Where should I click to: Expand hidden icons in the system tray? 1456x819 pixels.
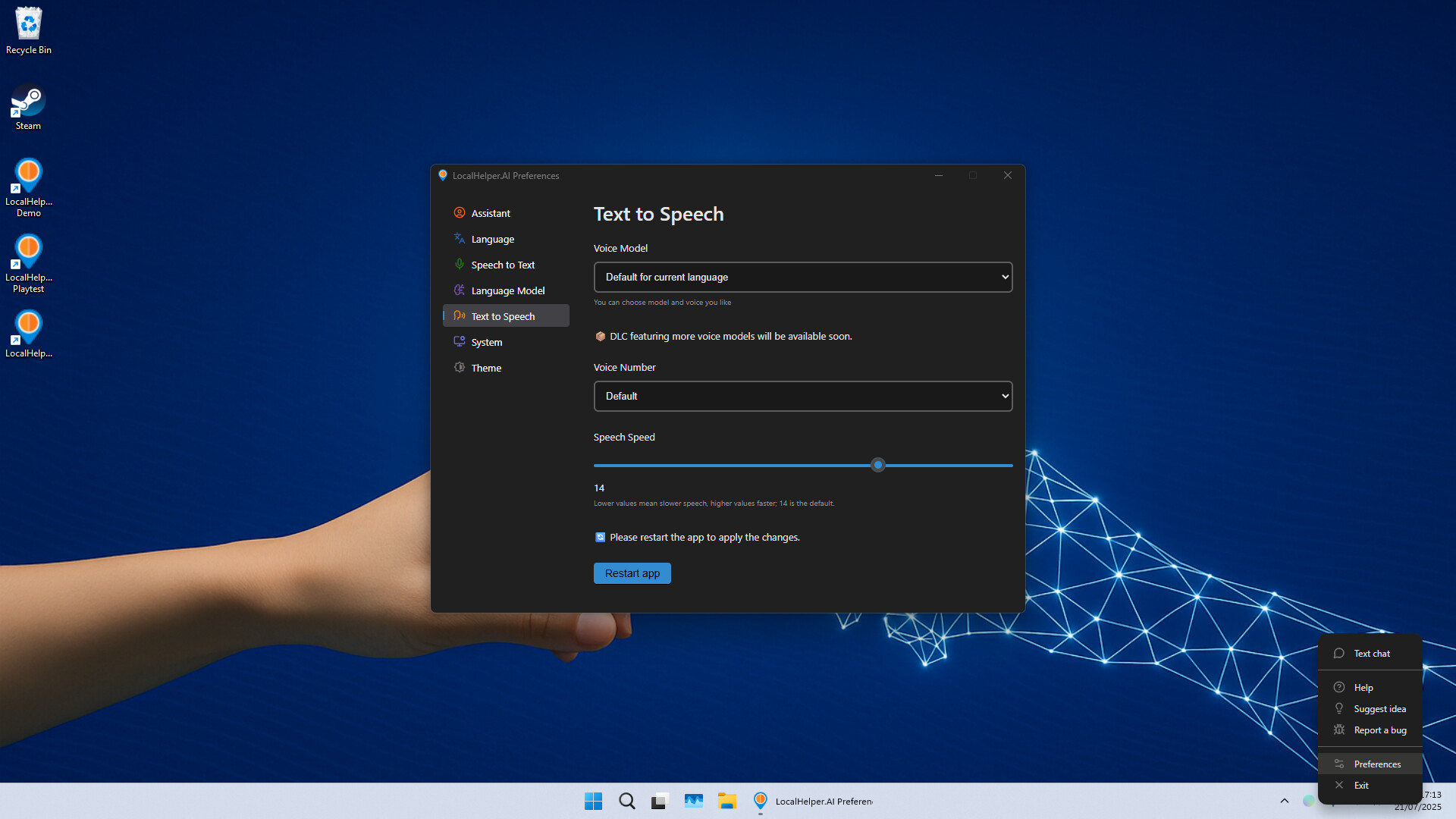[x=1285, y=801]
